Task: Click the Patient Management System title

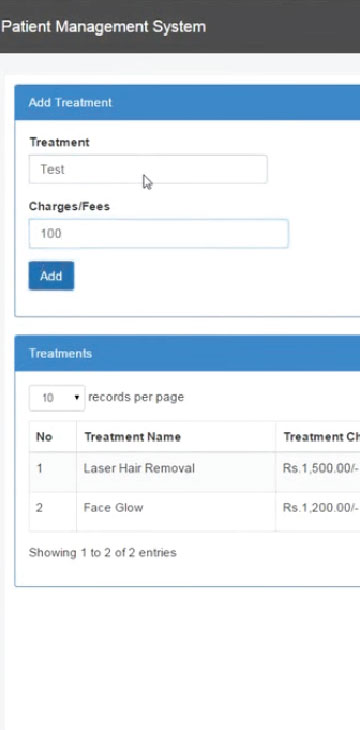Action: 103,27
